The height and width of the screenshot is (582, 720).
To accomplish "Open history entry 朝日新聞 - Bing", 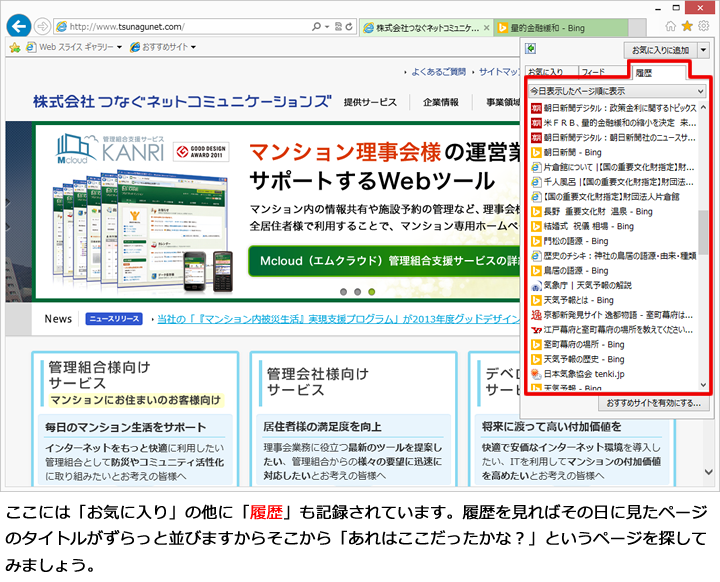I will pos(566,153).
